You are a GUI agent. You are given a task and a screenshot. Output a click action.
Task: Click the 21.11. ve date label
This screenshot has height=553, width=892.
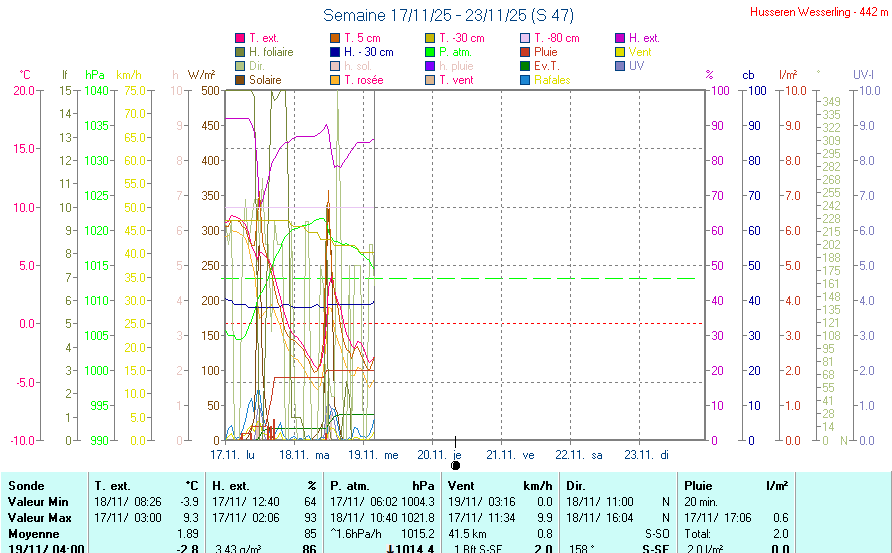[x=510, y=454]
